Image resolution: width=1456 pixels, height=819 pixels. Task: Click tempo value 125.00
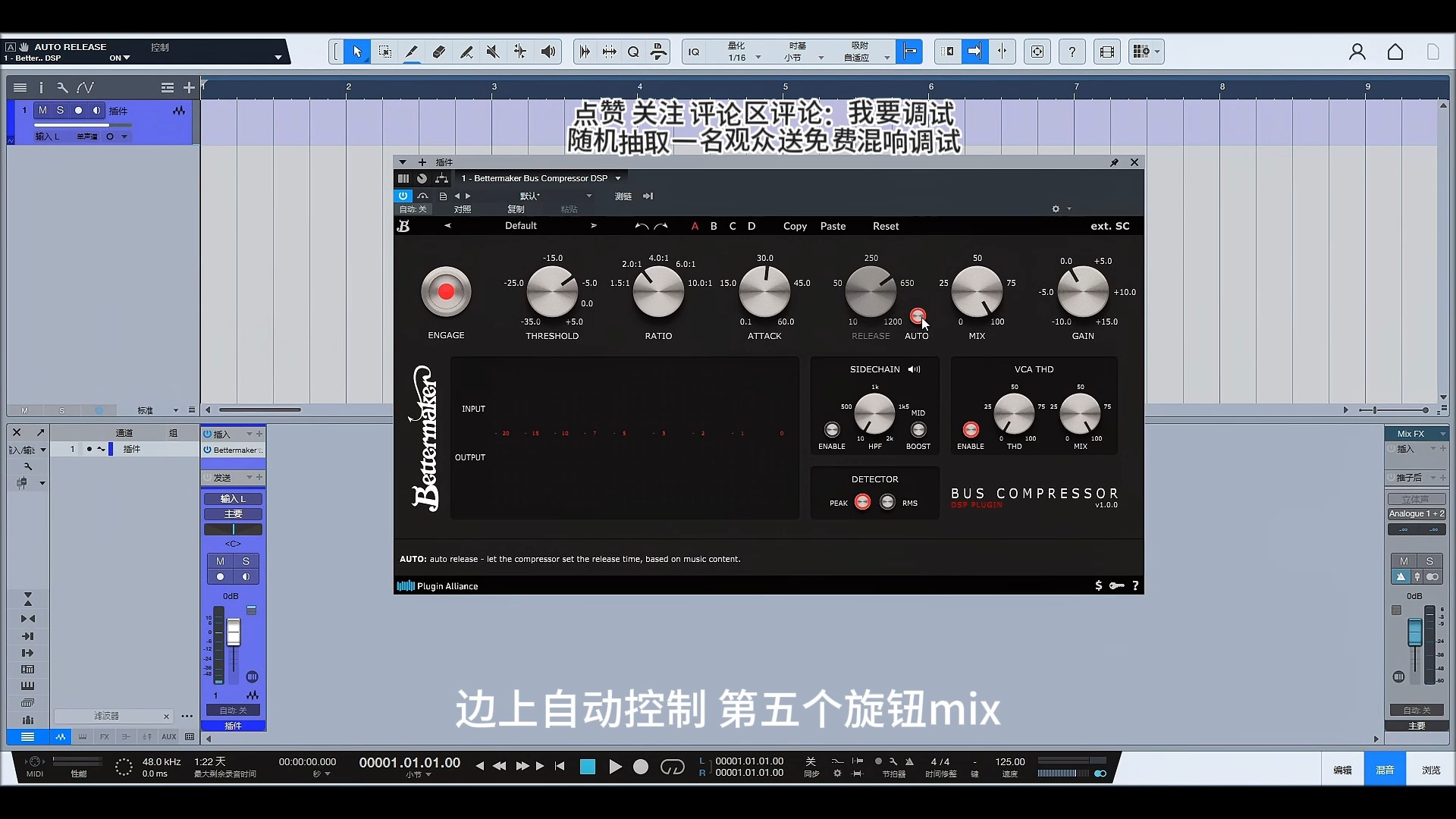pyautogui.click(x=1009, y=761)
